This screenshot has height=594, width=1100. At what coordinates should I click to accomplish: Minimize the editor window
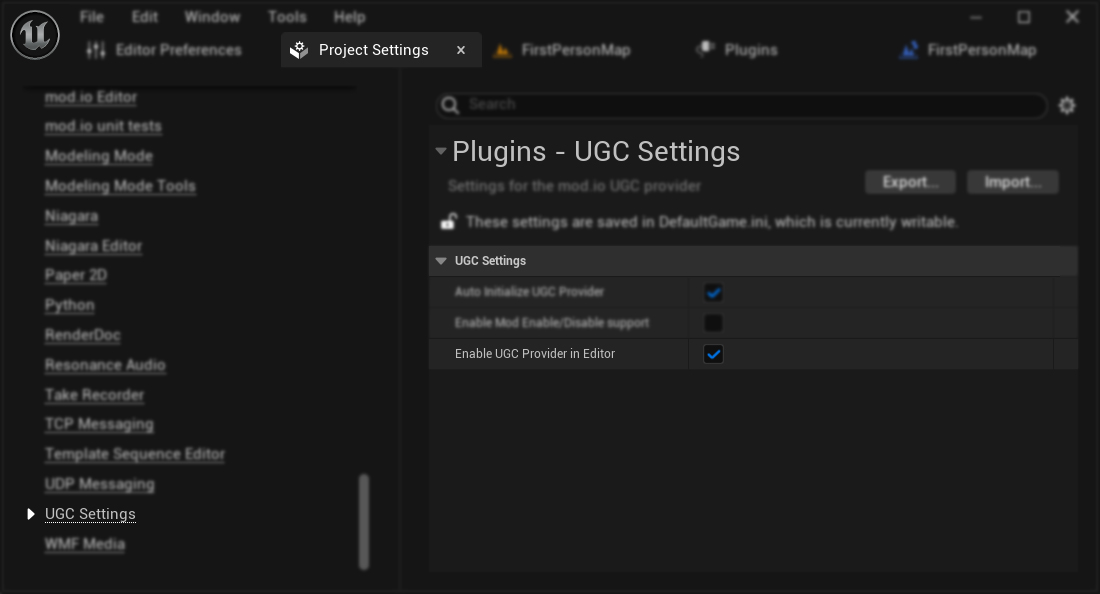[x=976, y=17]
